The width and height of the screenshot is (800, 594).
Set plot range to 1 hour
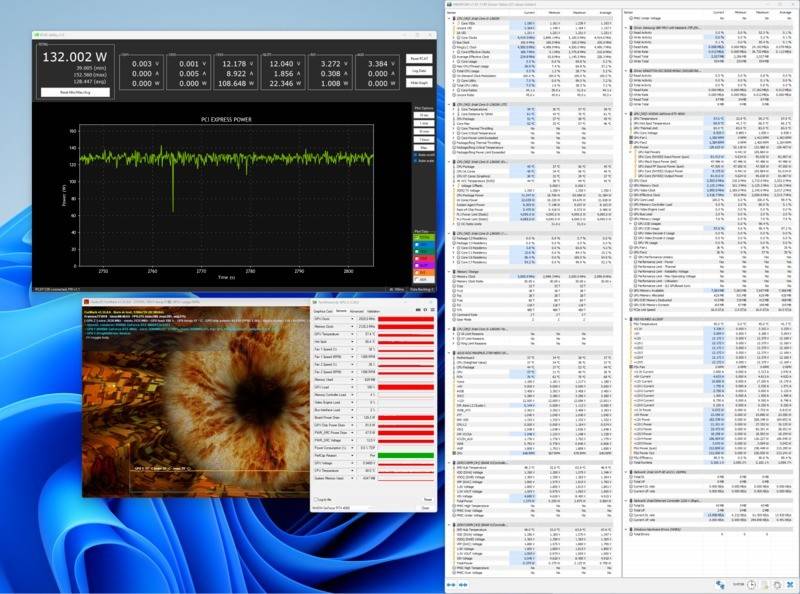coord(423,140)
